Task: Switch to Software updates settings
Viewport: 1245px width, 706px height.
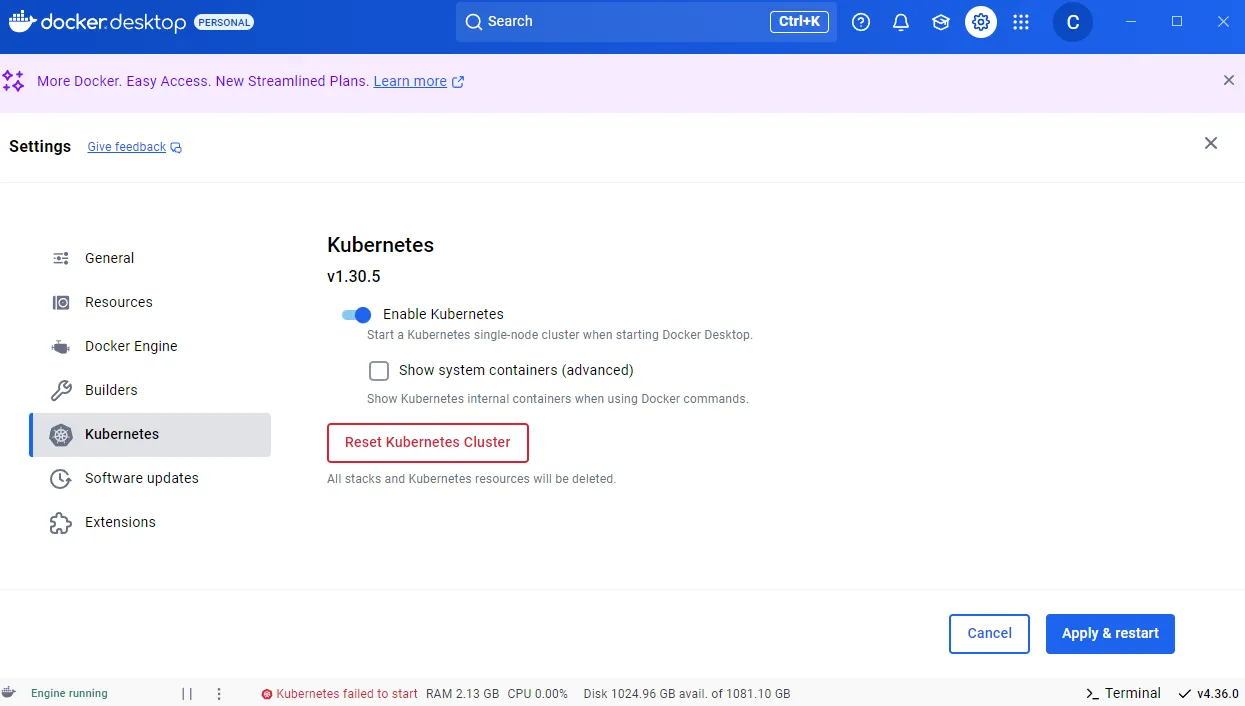Action: point(150,478)
